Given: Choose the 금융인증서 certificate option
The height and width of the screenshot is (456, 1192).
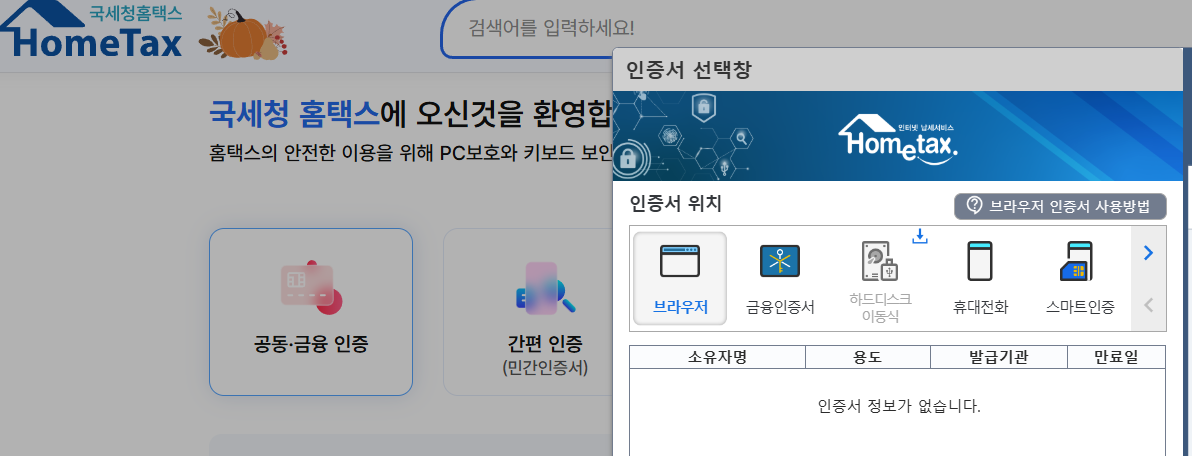Looking at the screenshot, I should (x=780, y=278).
